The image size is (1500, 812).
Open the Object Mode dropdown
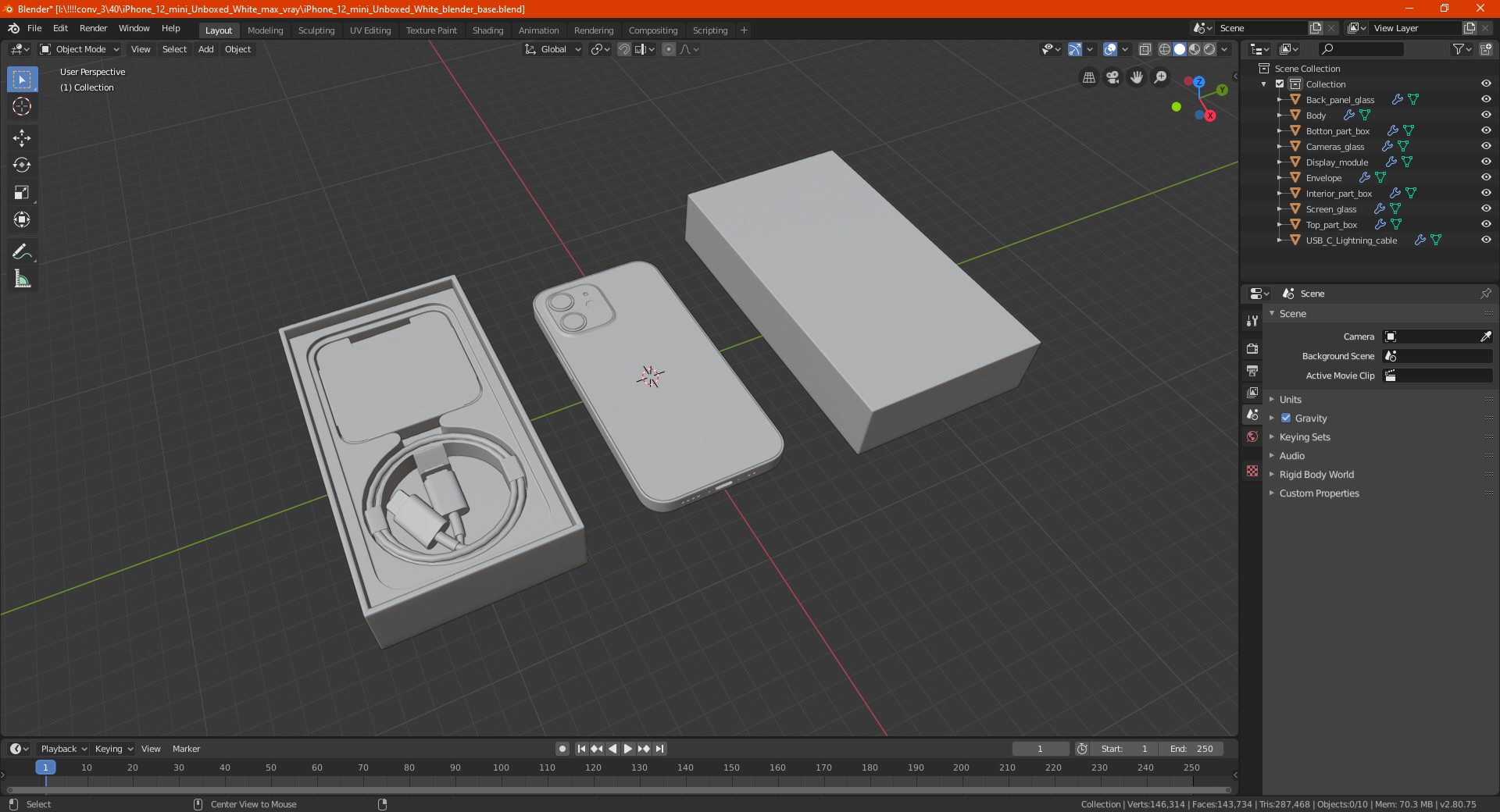click(80, 49)
